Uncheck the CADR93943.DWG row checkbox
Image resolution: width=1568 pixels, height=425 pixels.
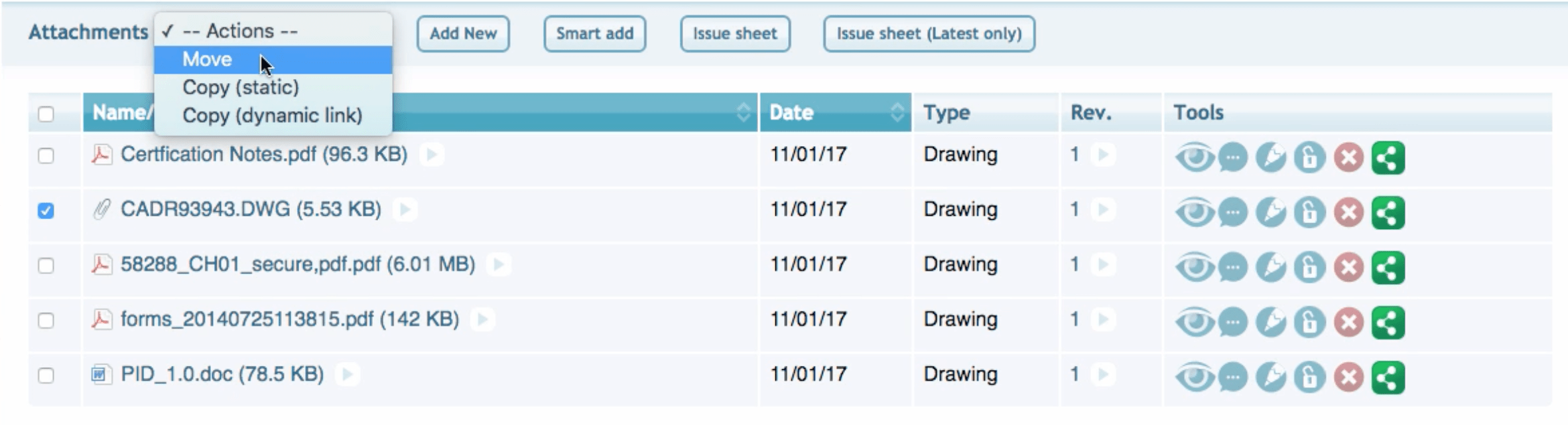(46, 211)
